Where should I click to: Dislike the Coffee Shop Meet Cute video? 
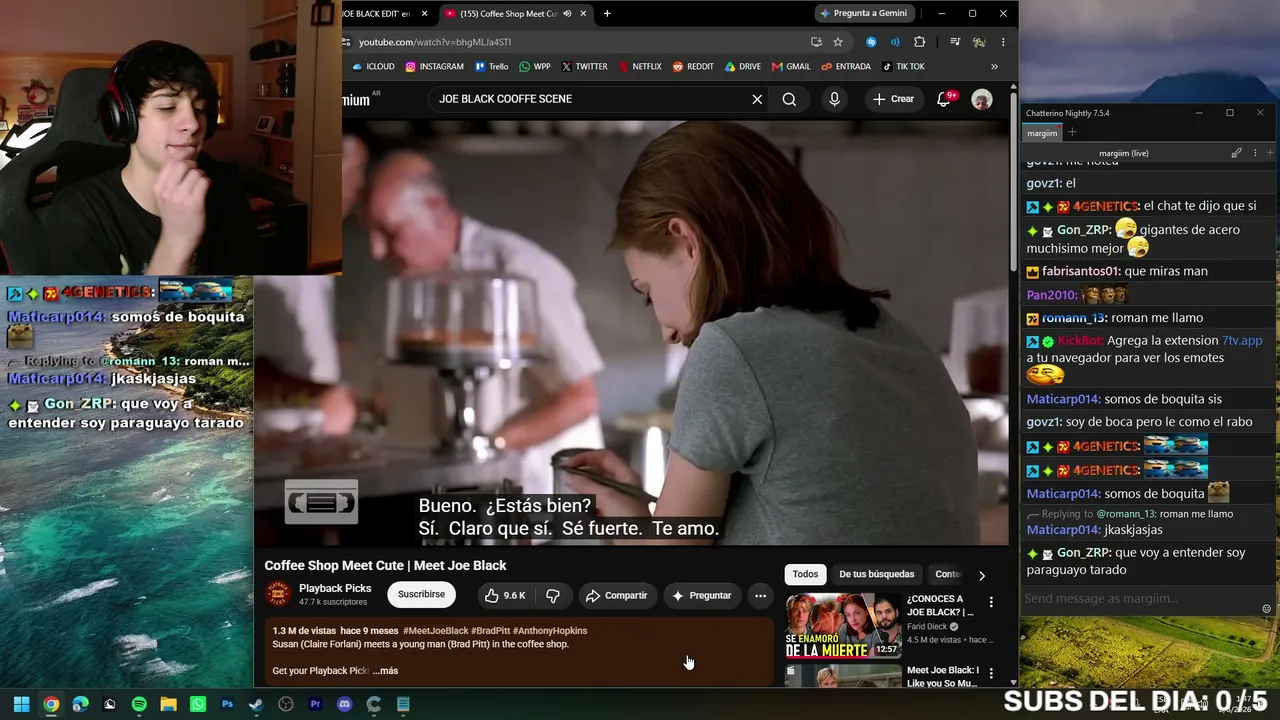pyautogui.click(x=553, y=595)
